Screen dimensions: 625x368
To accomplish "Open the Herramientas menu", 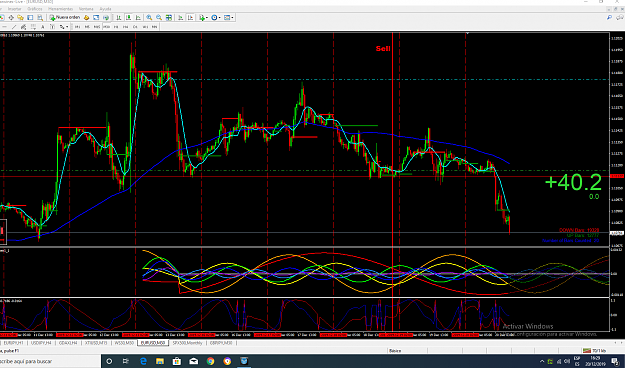I will point(61,8).
